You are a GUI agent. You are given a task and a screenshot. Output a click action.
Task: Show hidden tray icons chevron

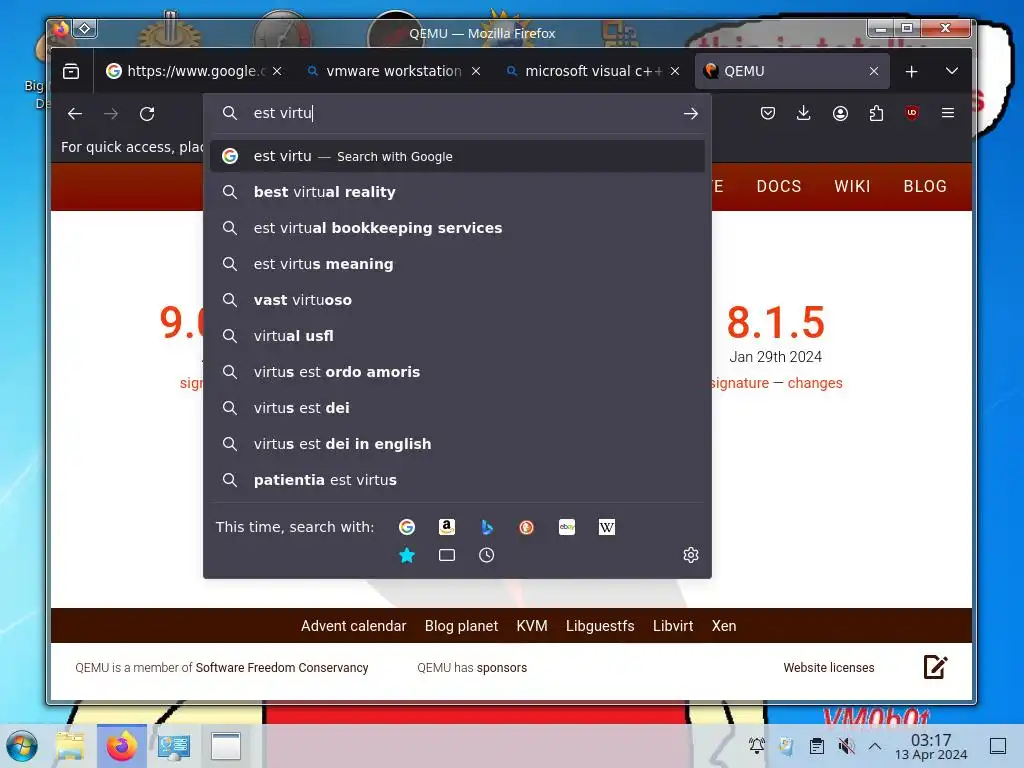click(875, 746)
